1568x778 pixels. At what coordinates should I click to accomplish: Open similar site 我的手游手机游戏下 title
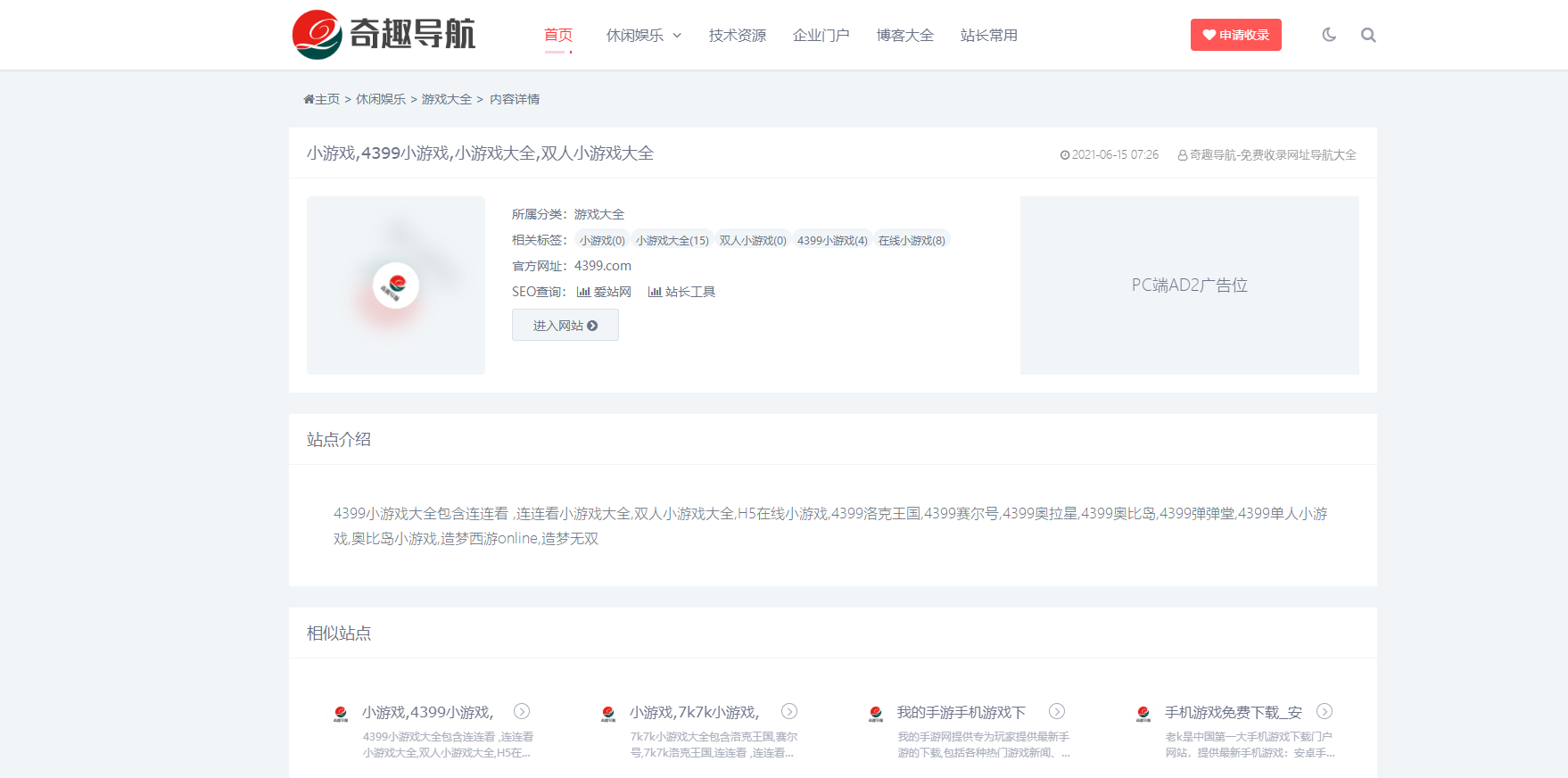961,712
